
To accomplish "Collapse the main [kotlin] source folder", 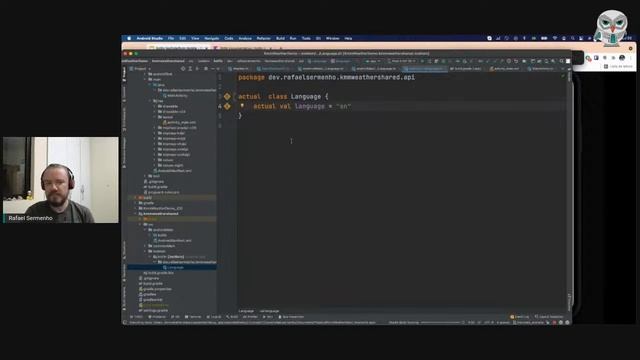I will click(150, 257).
